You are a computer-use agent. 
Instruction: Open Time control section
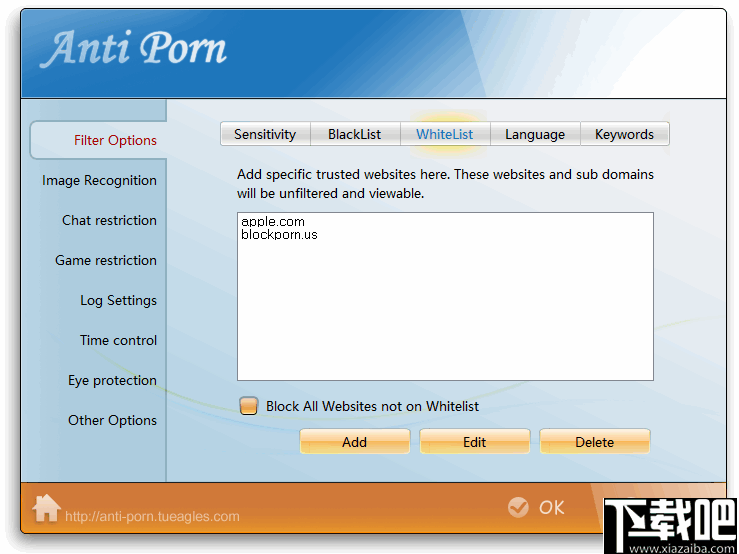(118, 340)
